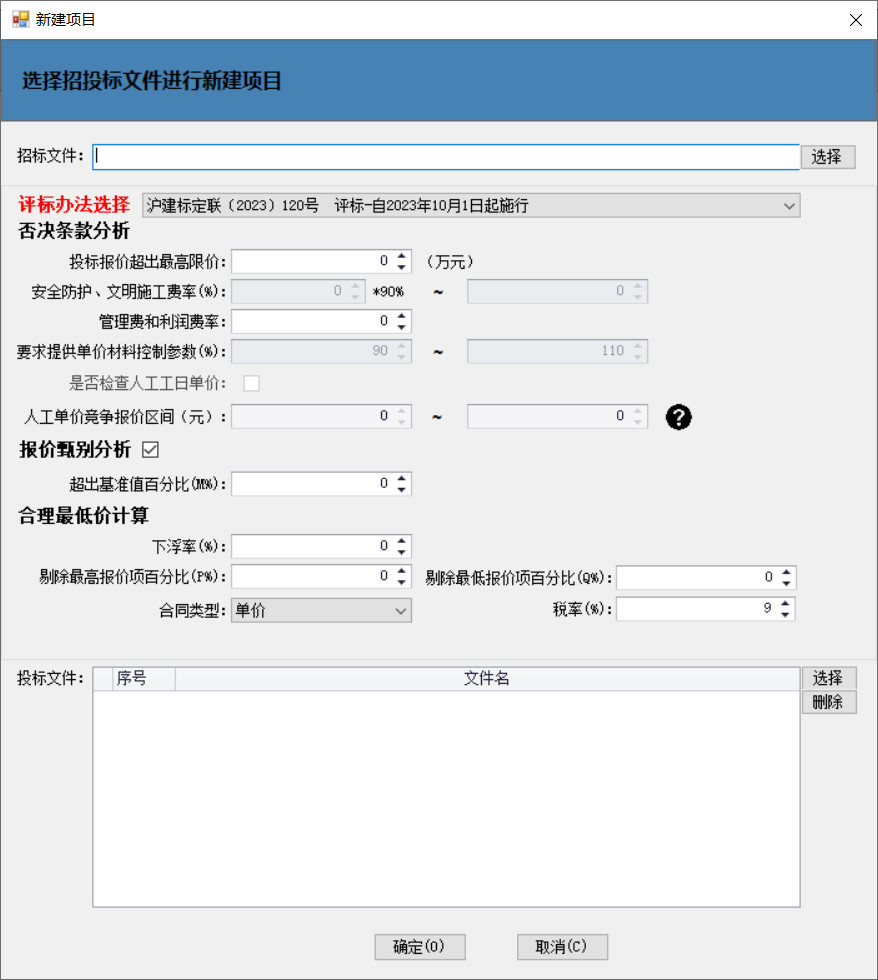This screenshot has width=878, height=980.
Task: Toggle the 报价甄别分析 checkbox
Action: tap(151, 450)
